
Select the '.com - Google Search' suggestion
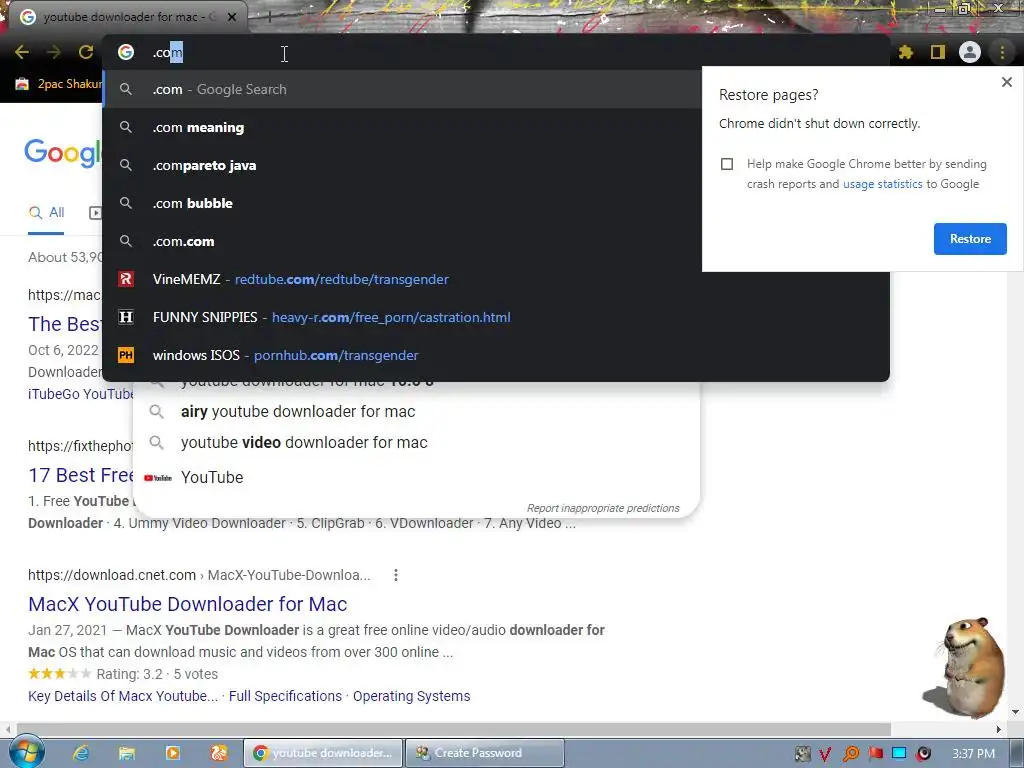(x=402, y=89)
